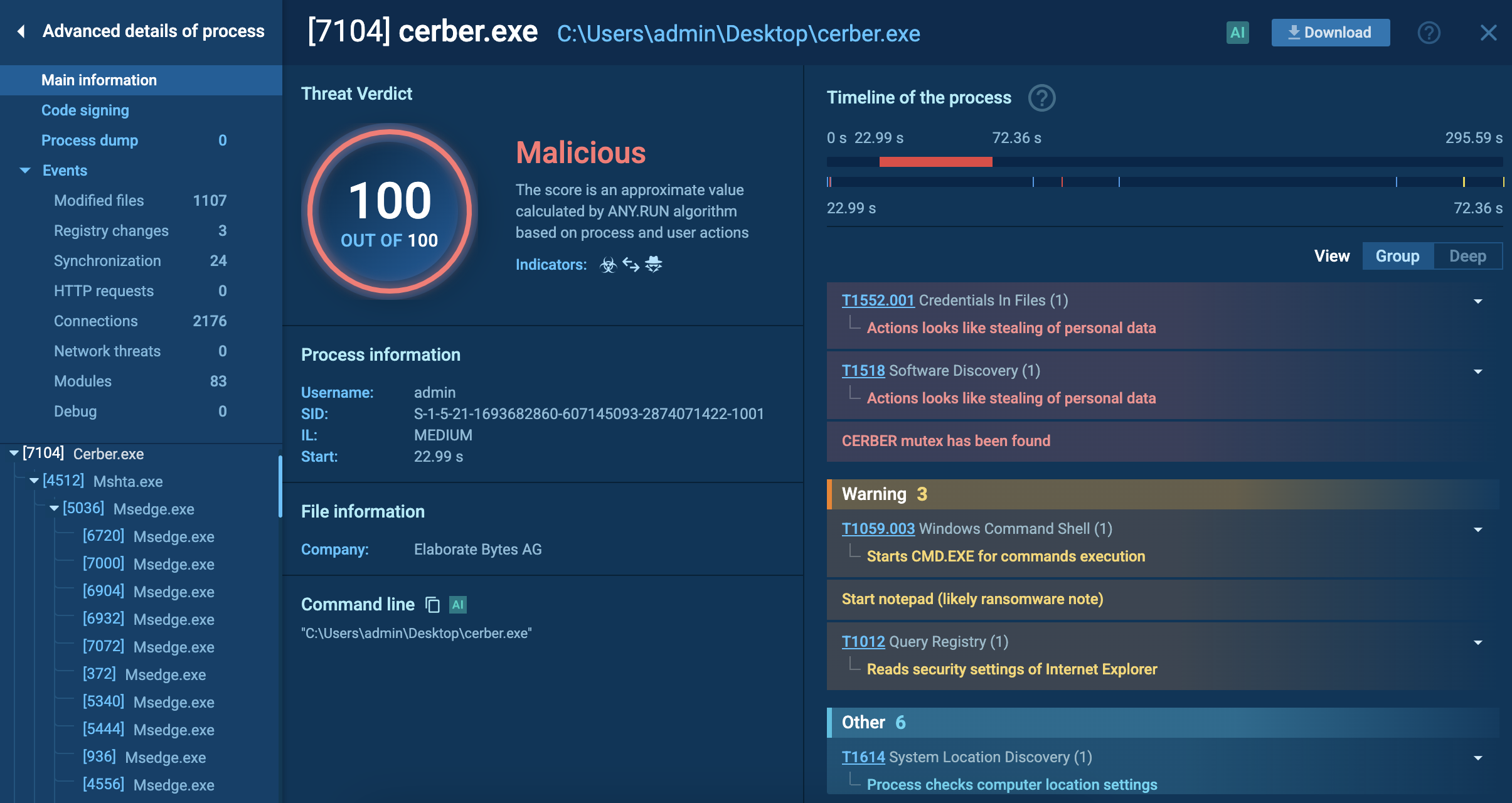Close the process details panel

click(x=1488, y=33)
